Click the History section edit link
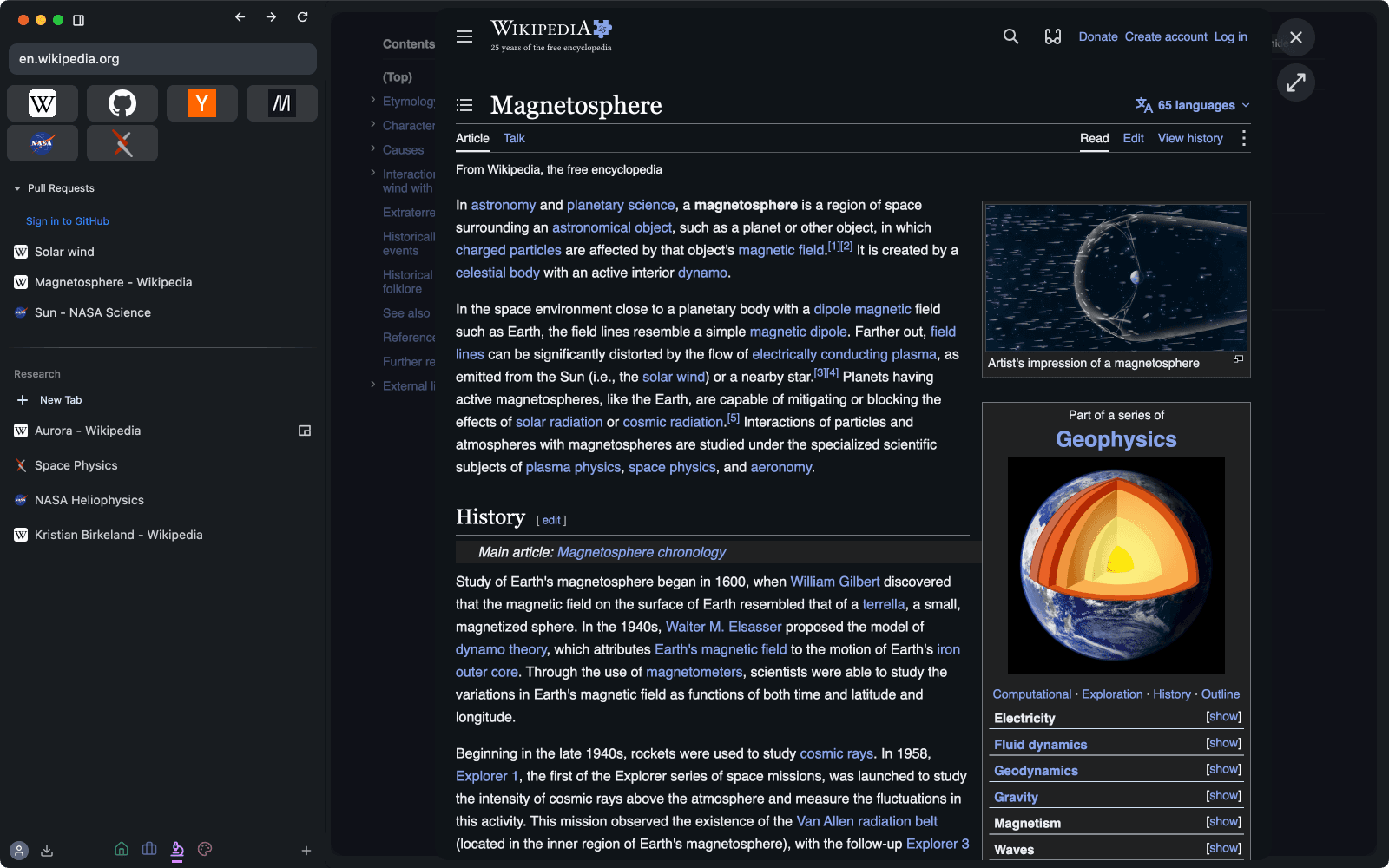 551,520
